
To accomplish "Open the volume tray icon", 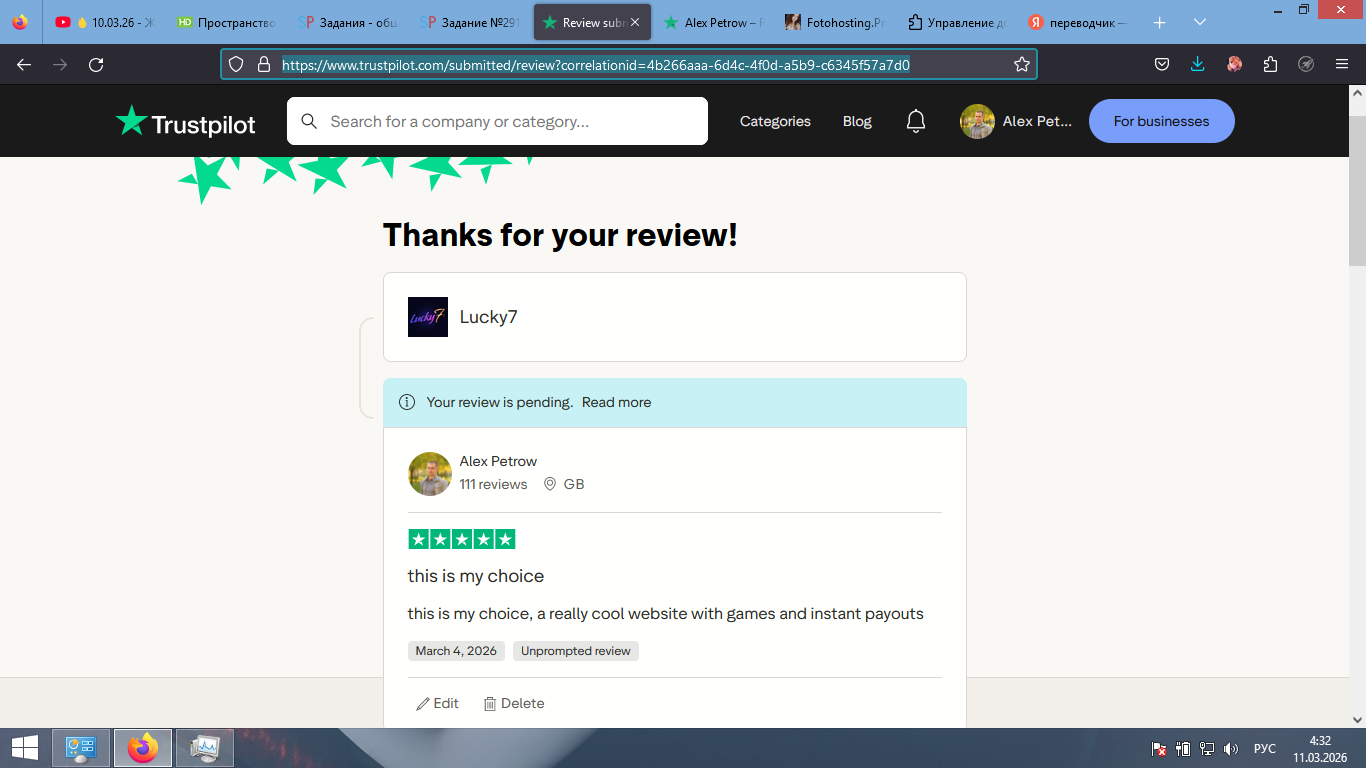I will 1231,748.
